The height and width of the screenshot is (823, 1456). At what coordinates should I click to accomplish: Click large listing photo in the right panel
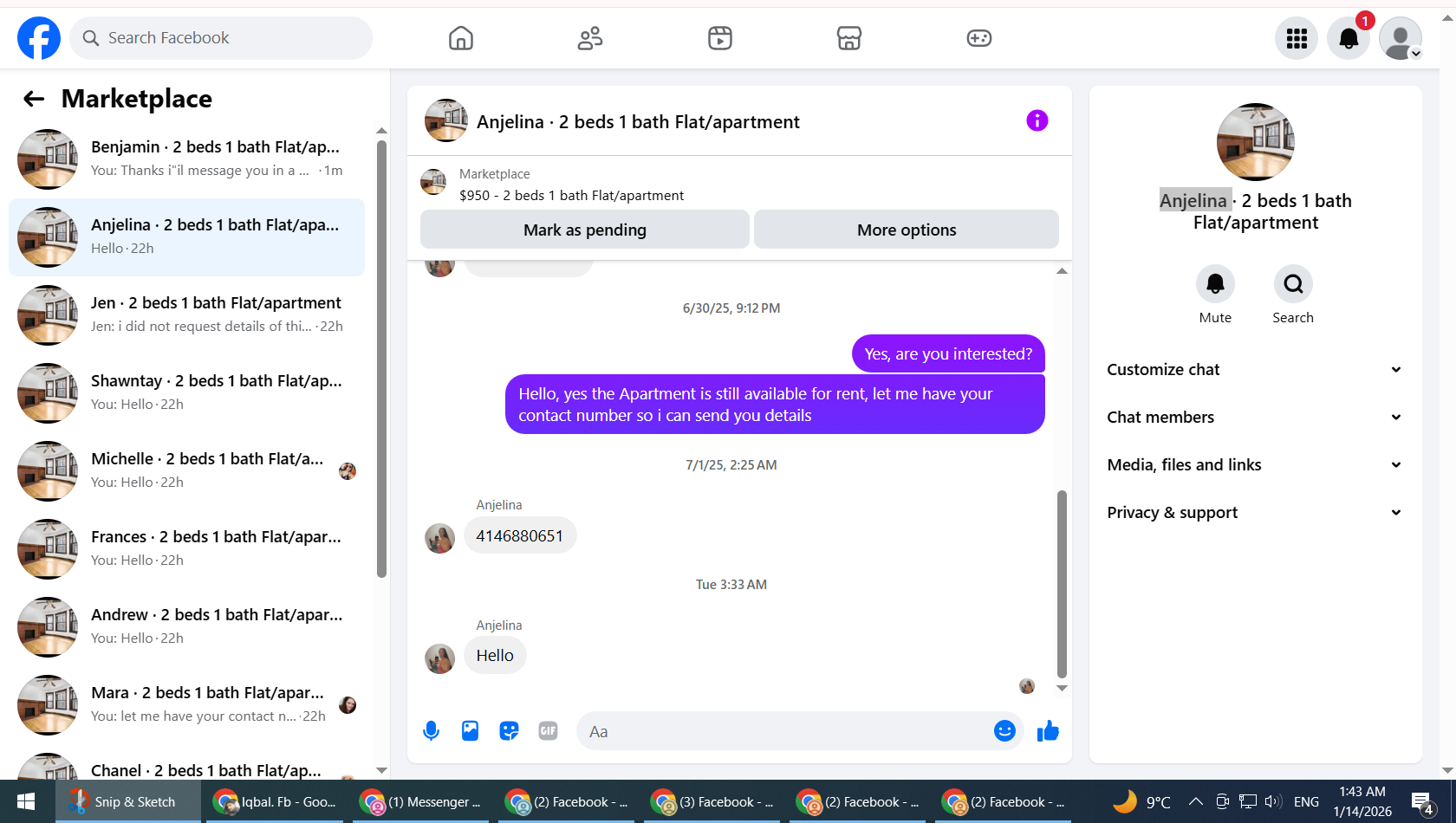pyautogui.click(x=1256, y=142)
